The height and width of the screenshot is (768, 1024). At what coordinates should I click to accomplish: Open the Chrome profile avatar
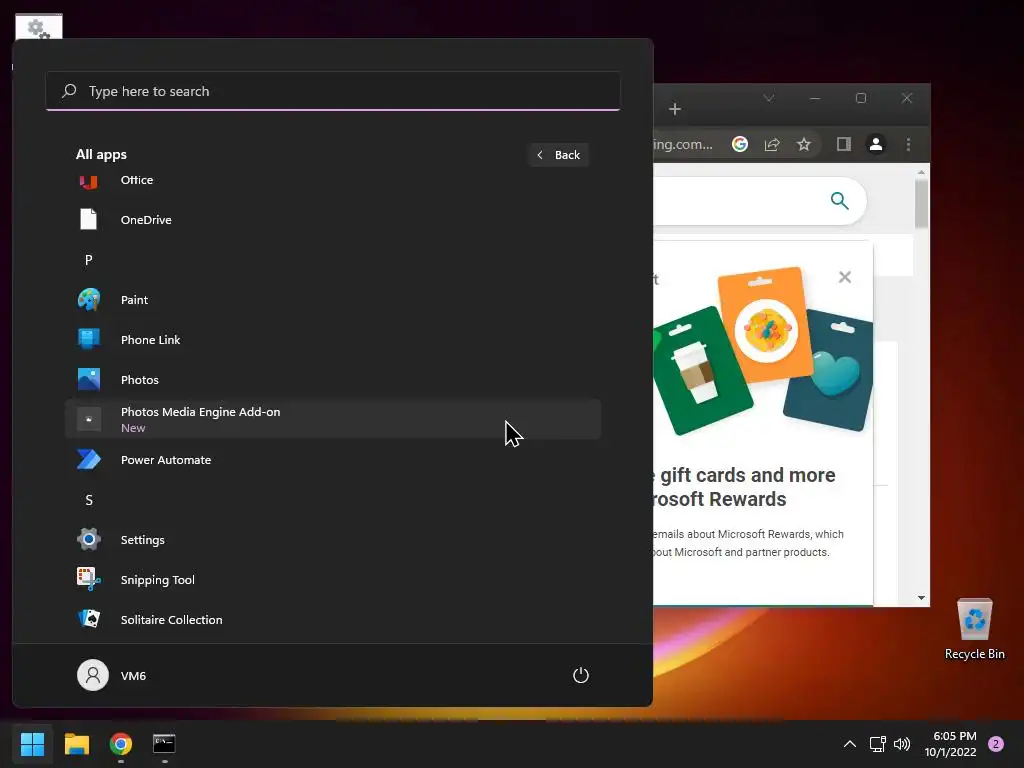tap(876, 144)
